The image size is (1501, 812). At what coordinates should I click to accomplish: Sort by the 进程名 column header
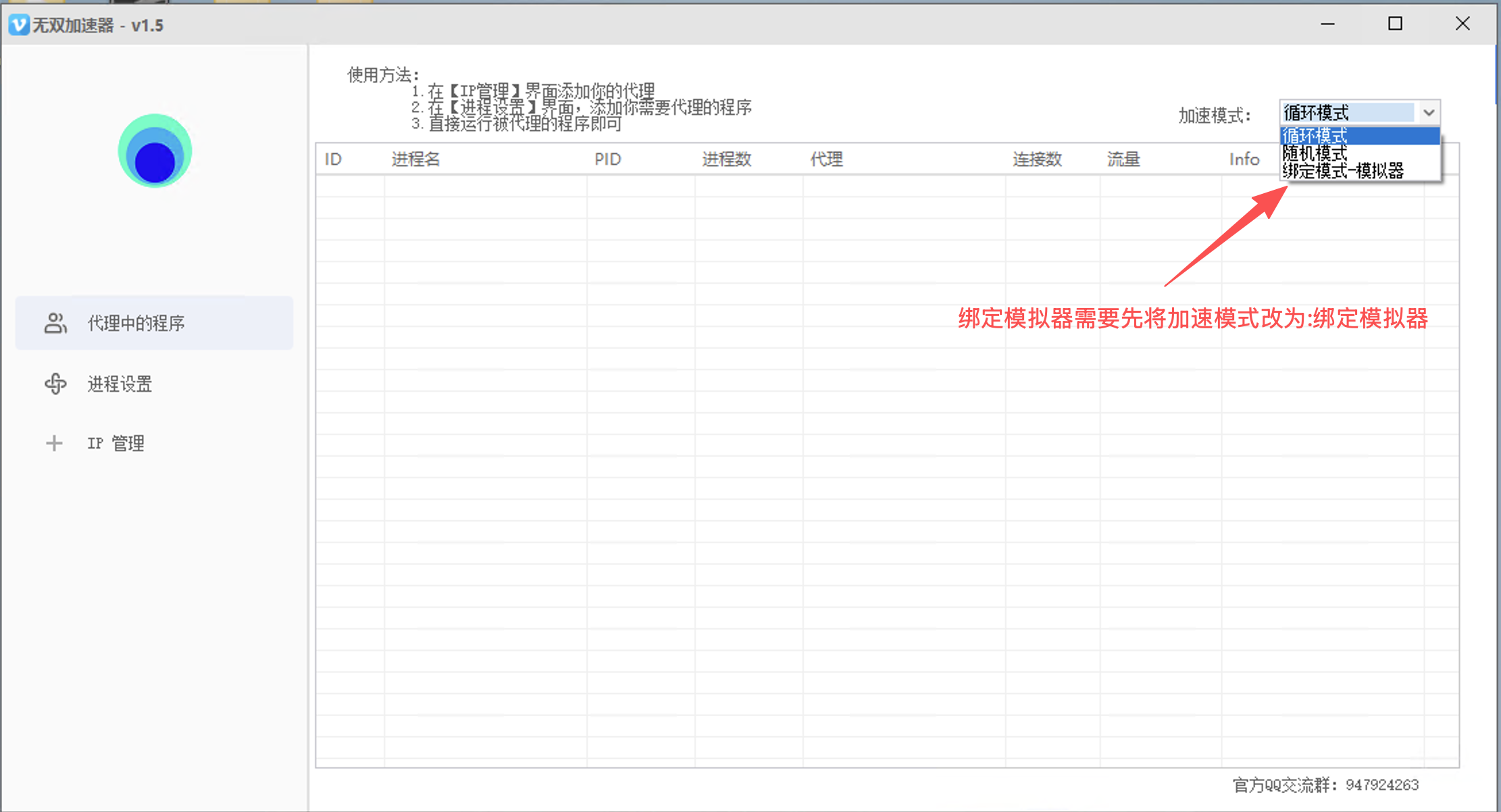tap(415, 159)
